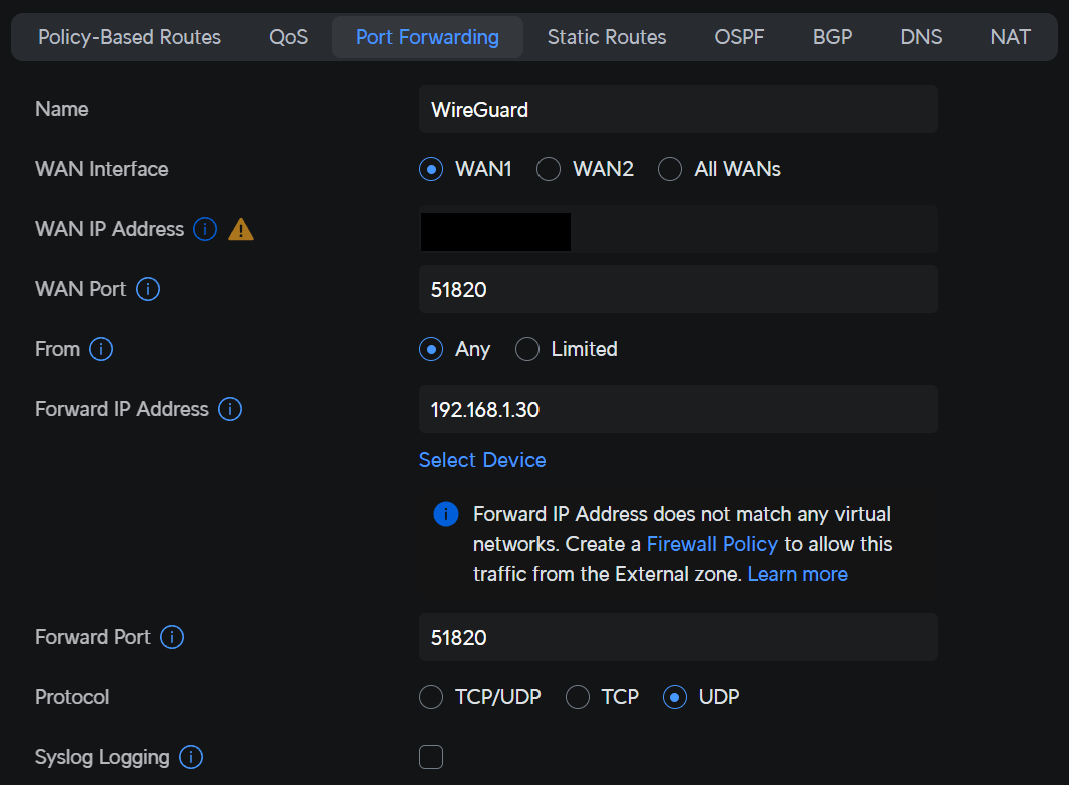
Task: Choose Any as the From source
Action: tap(431, 349)
